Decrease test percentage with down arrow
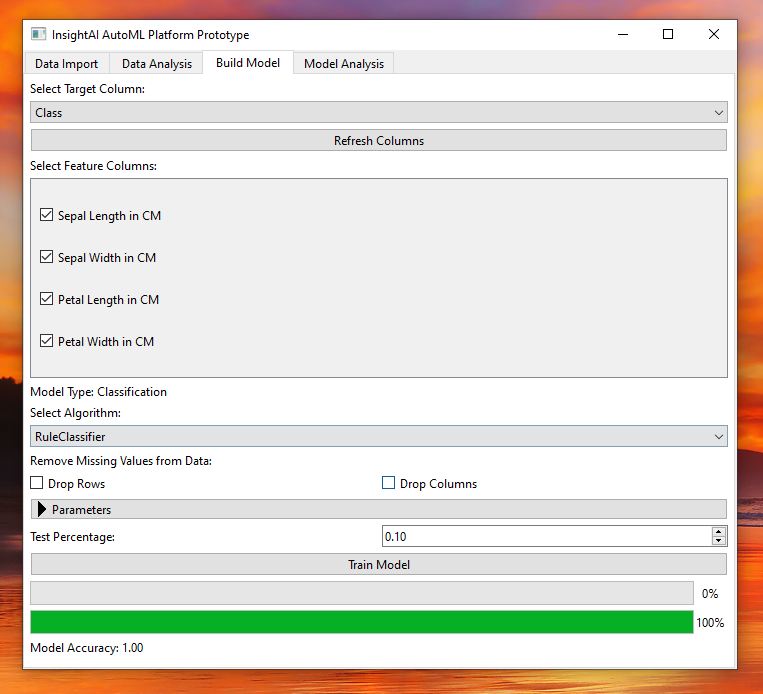Viewport: 763px width, 694px height. (x=719, y=541)
